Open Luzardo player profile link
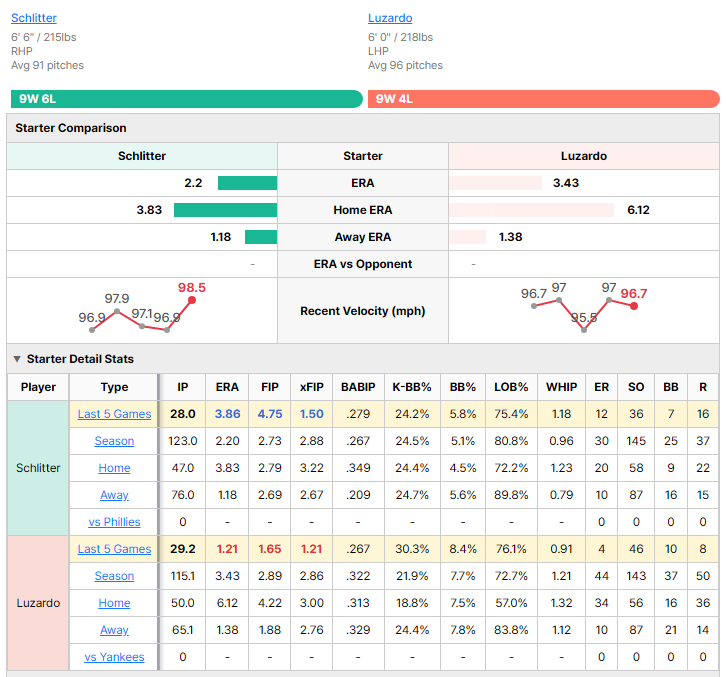 (390, 18)
